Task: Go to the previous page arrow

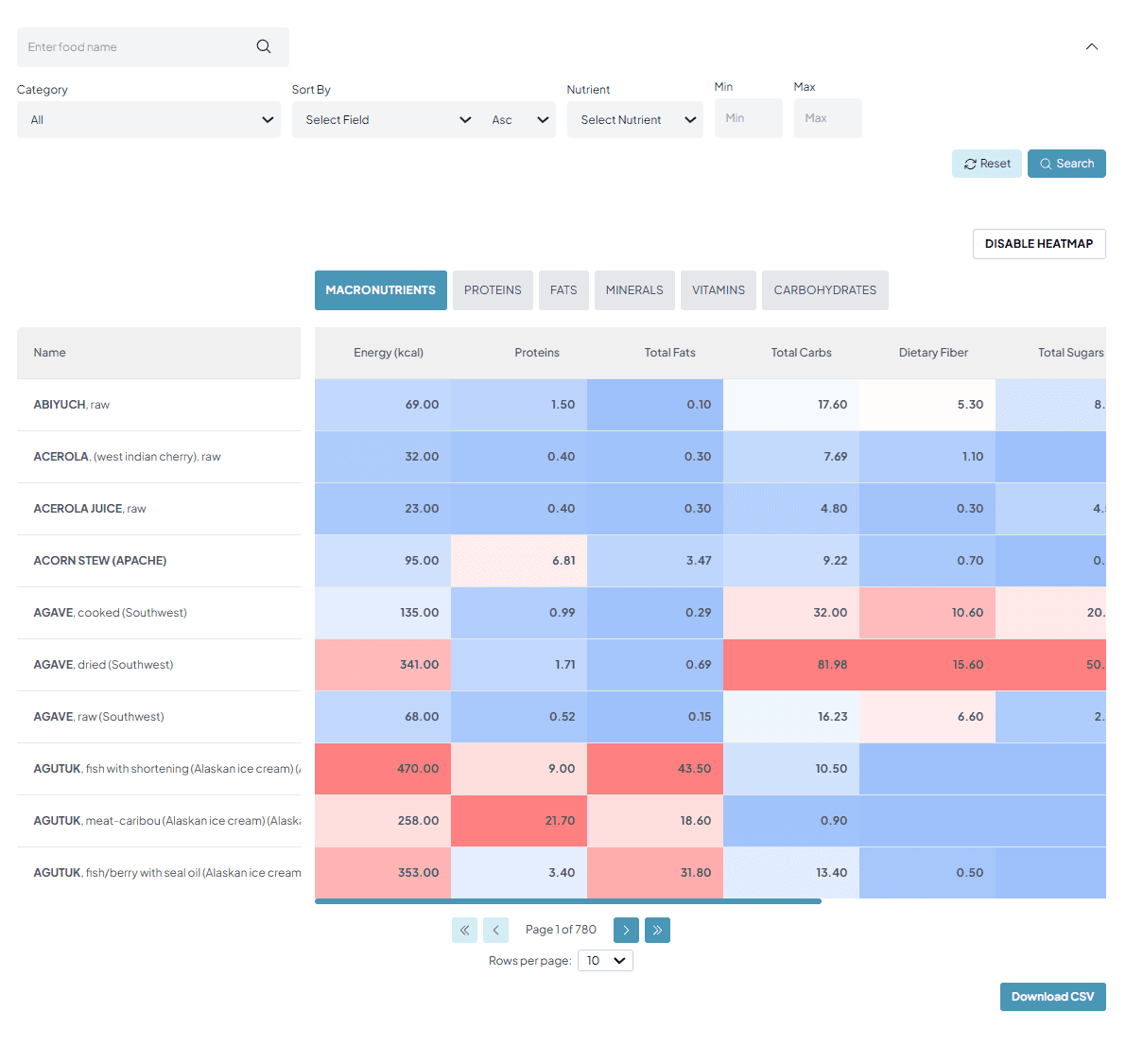Action: click(x=495, y=931)
